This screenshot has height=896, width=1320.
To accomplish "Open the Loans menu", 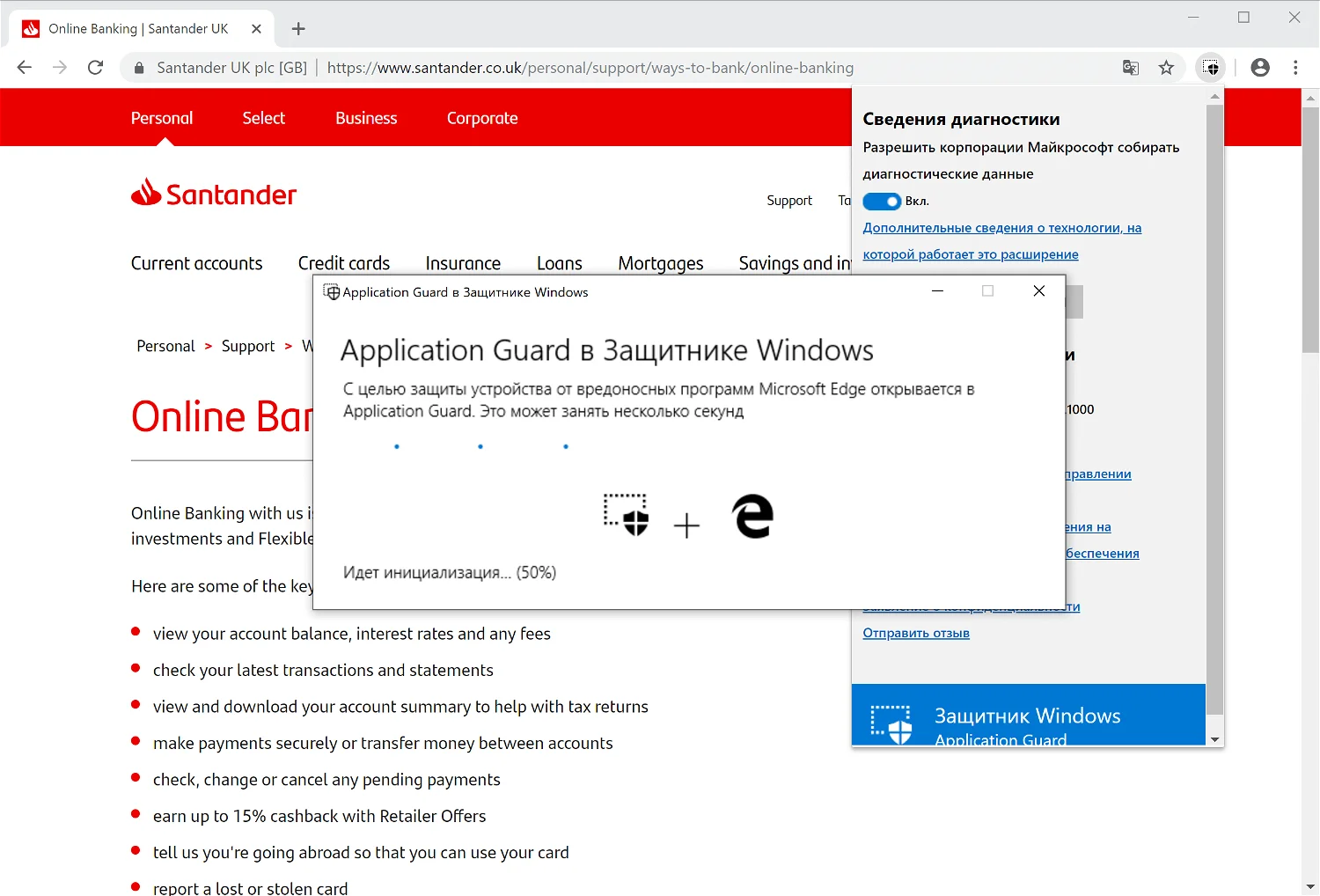I will click(560, 263).
